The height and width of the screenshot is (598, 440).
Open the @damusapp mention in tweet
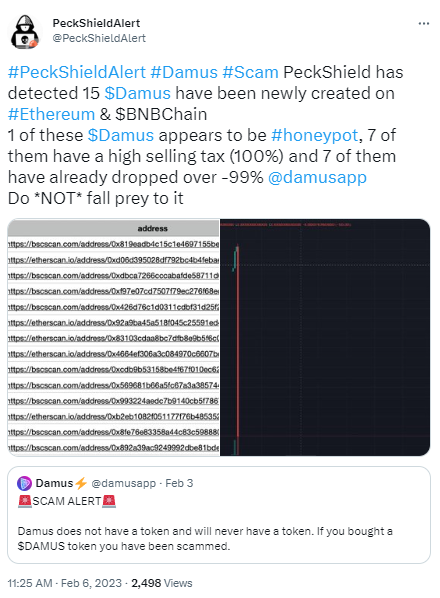click(x=317, y=177)
